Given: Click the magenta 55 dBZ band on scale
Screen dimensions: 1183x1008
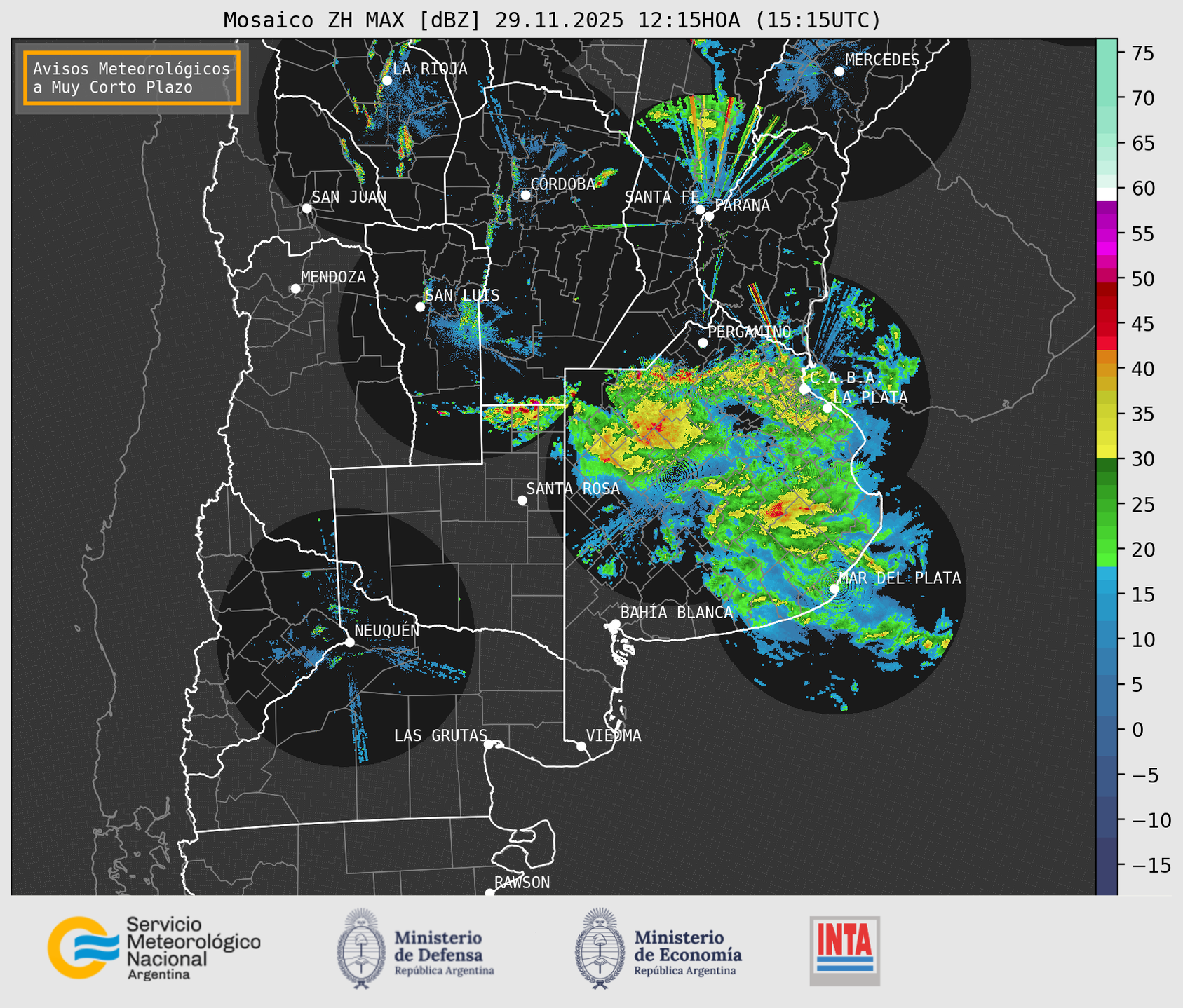Looking at the screenshot, I should tap(1107, 235).
